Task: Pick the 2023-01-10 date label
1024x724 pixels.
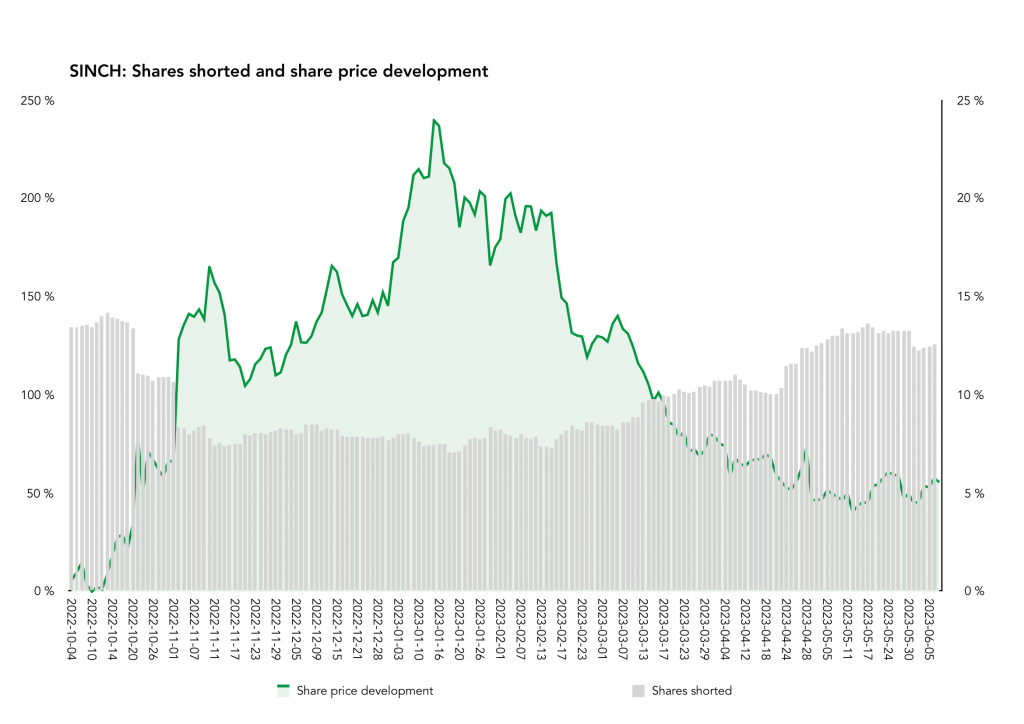Action: (419, 629)
